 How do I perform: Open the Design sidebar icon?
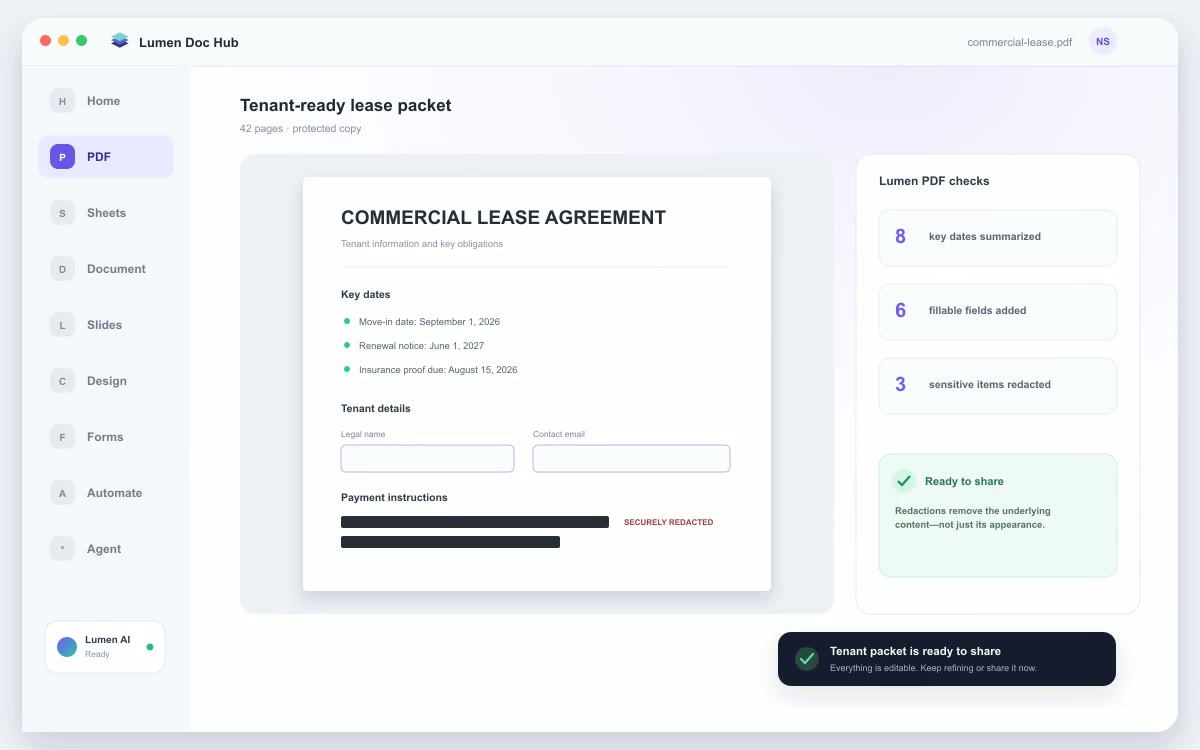click(x=62, y=381)
